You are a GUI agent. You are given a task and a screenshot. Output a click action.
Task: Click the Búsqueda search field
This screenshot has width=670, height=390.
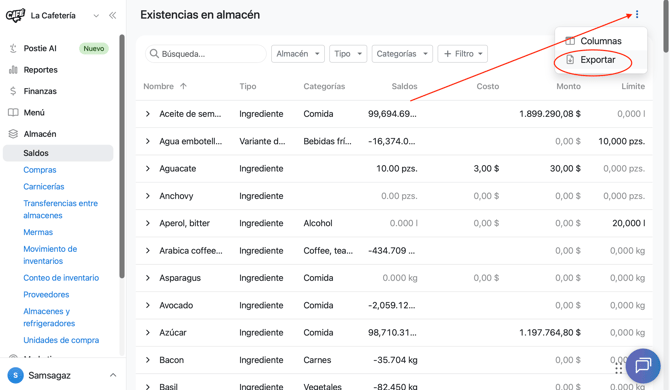[x=206, y=54]
